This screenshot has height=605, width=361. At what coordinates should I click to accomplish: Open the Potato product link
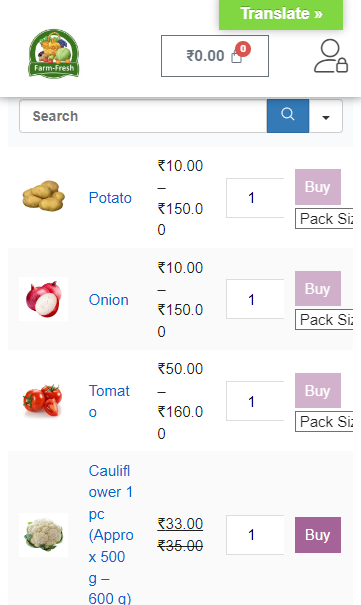[x=110, y=198]
